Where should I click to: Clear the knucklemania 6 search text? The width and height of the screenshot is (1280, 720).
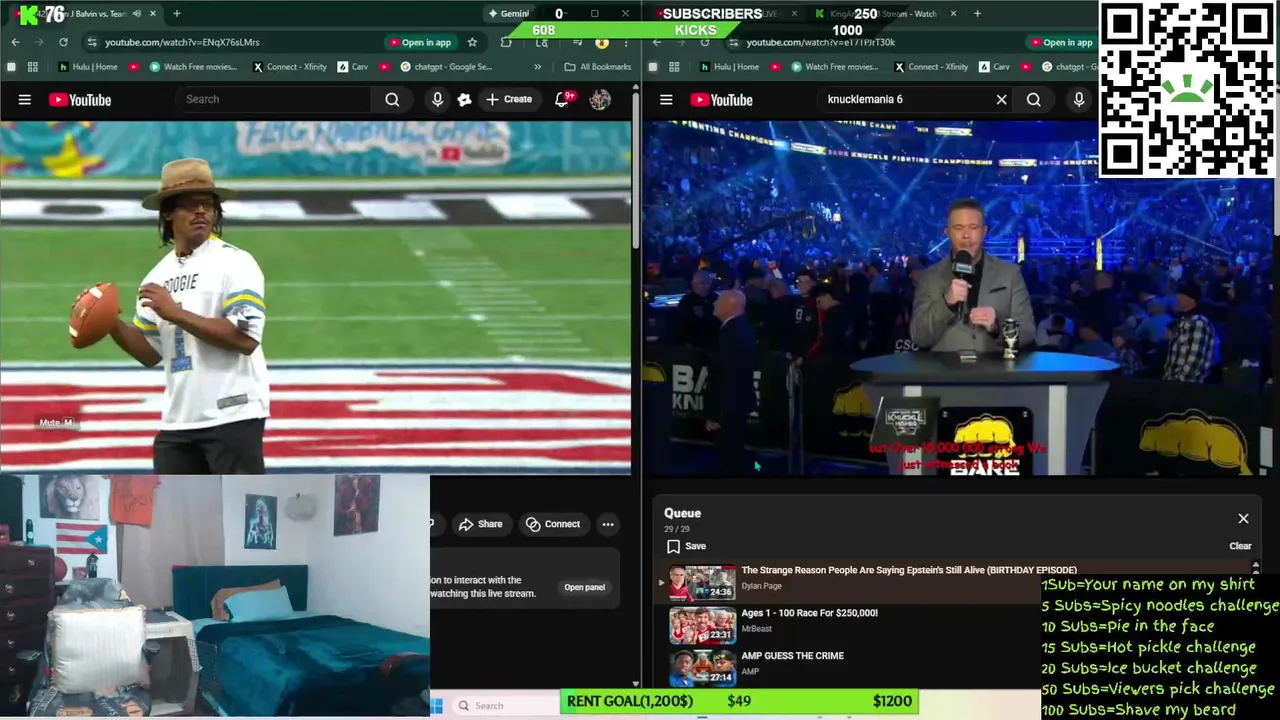[1001, 99]
